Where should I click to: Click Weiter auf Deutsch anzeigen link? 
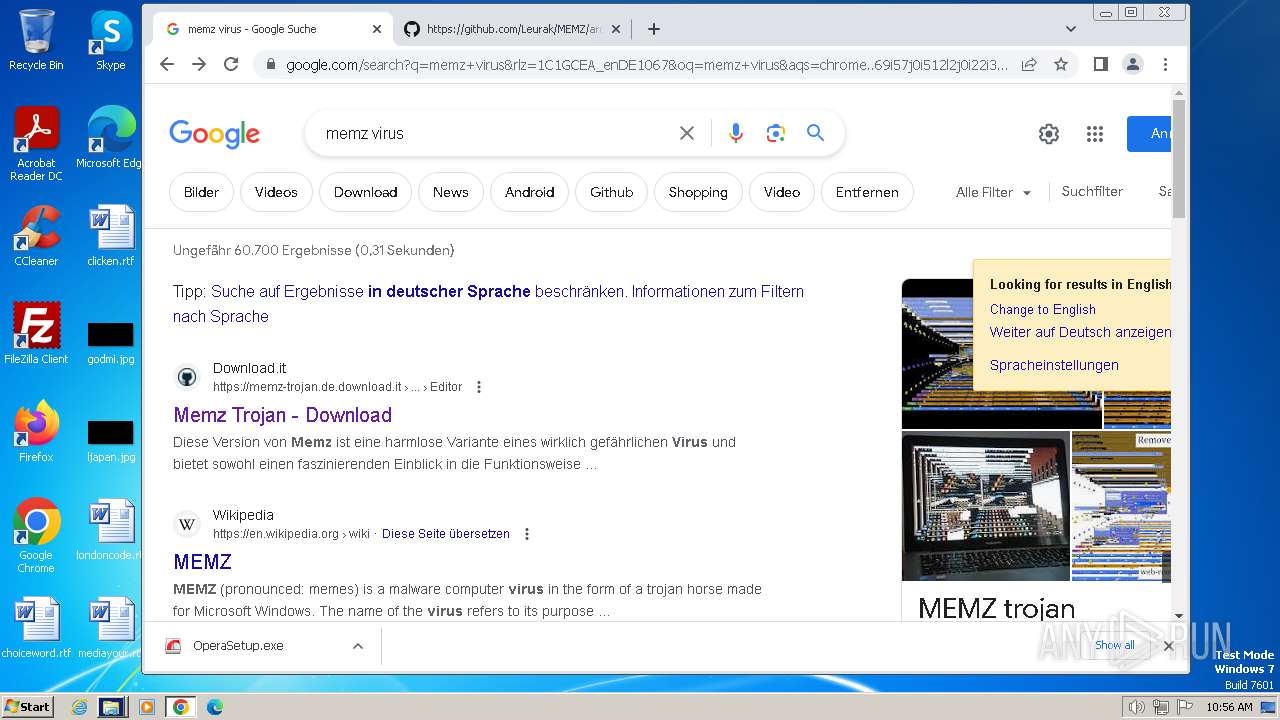coord(1080,332)
